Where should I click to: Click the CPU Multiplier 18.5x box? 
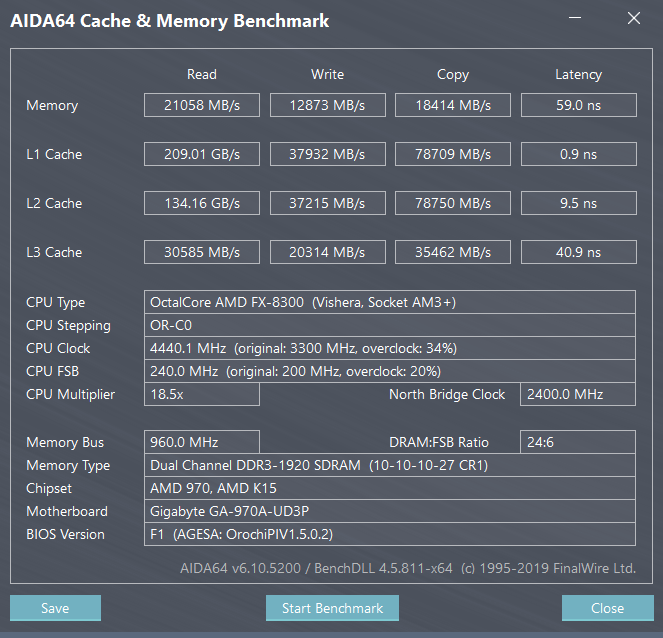point(202,394)
